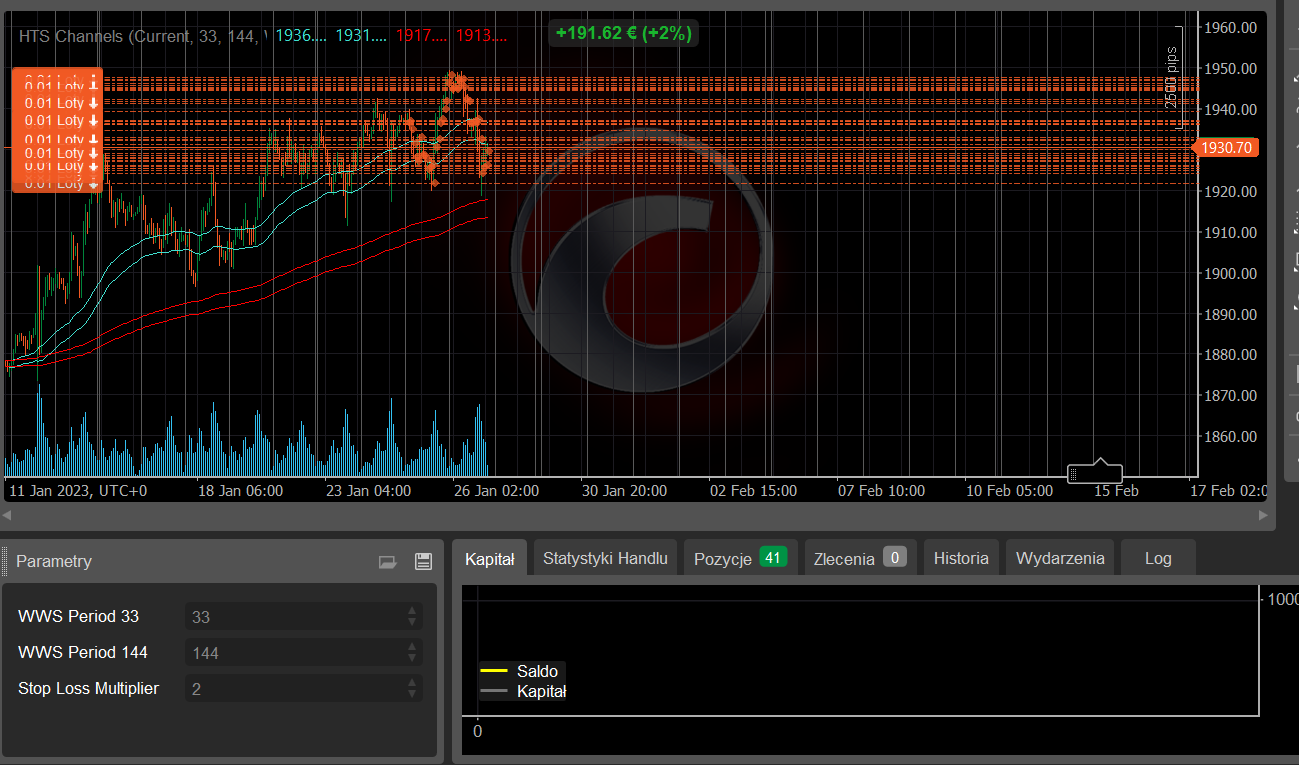Open the Pozycje tab with 41 positions
1299x765 pixels.
(x=739, y=558)
